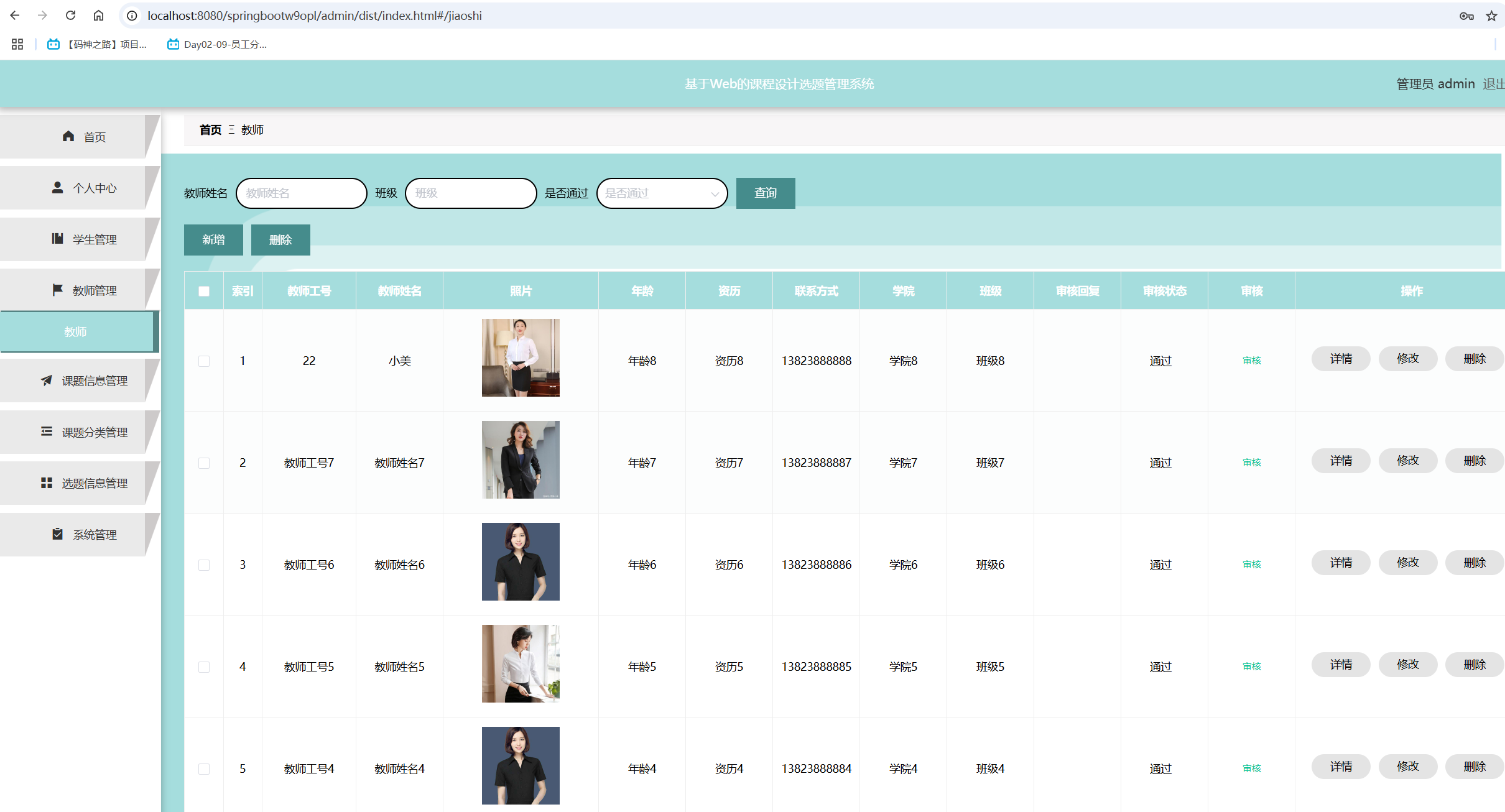1505x812 pixels.
Task: Click the browser back arrow
Action: [15, 16]
